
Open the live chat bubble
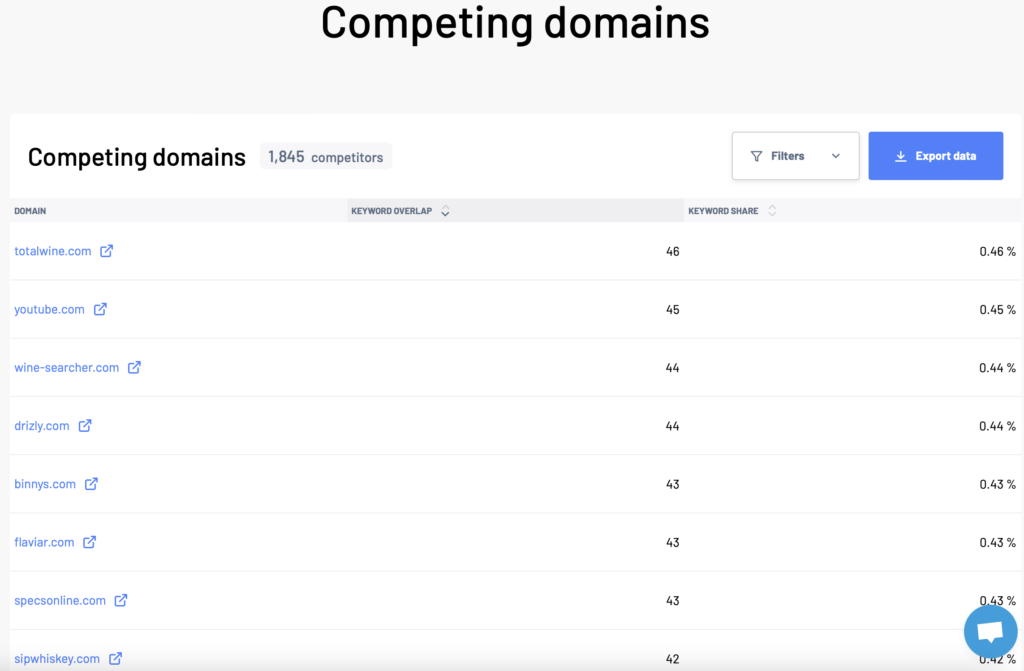(990, 631)
